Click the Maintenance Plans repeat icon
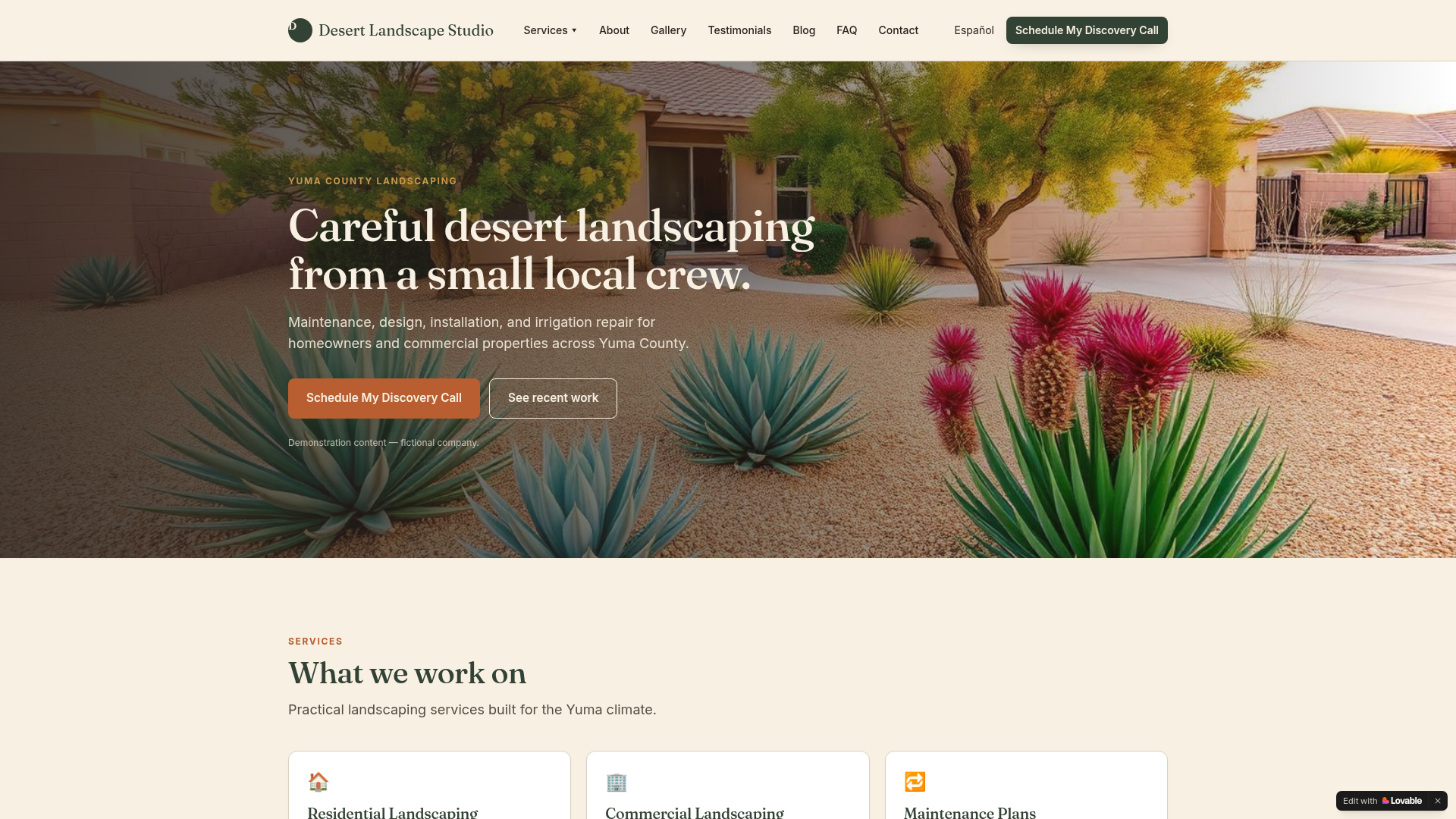Screen dimensions: 1456x819 pyautogui.click(x=915, y=782)
